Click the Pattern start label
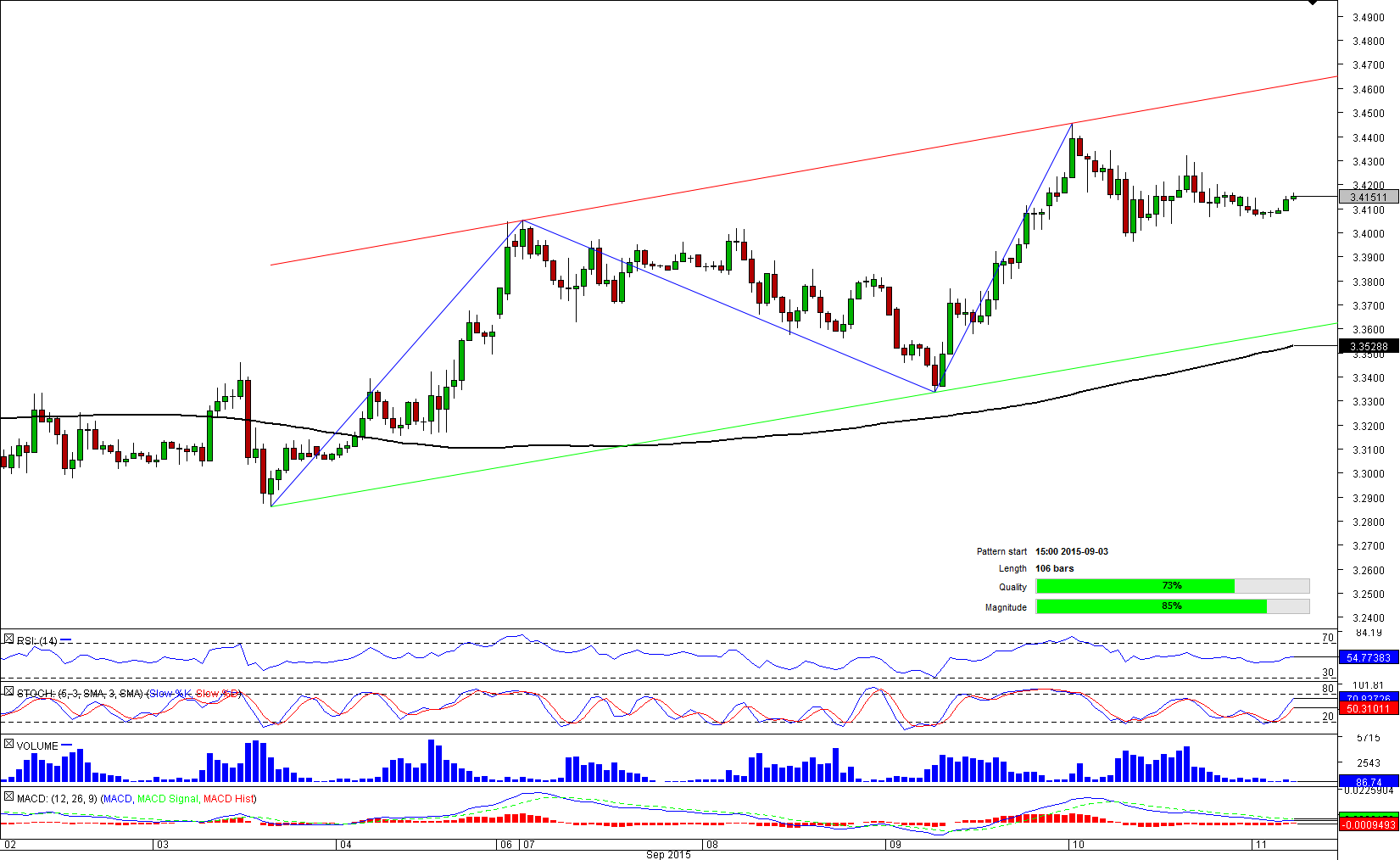The image size is (1400, 860). 1001,551
